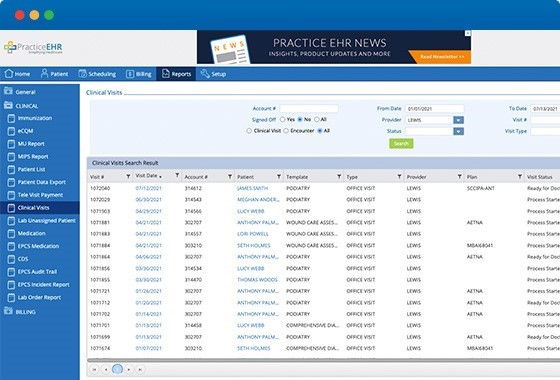Open the Home menu tab
Screen dimensions: 560x380
[18, 74]
